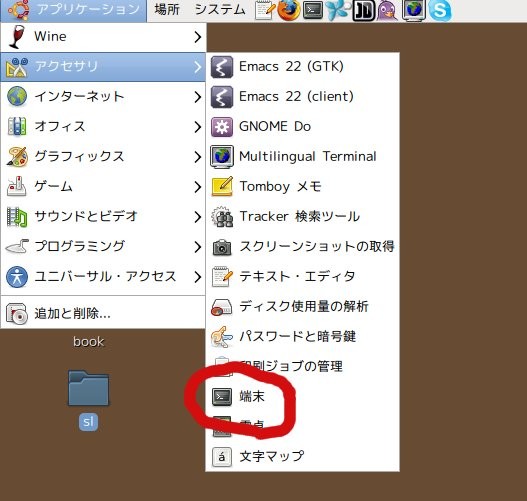The height and width of the screenshot is (501, 527).
Task: Click the Tracker binoculars icon
Action: tap(222, 217)
